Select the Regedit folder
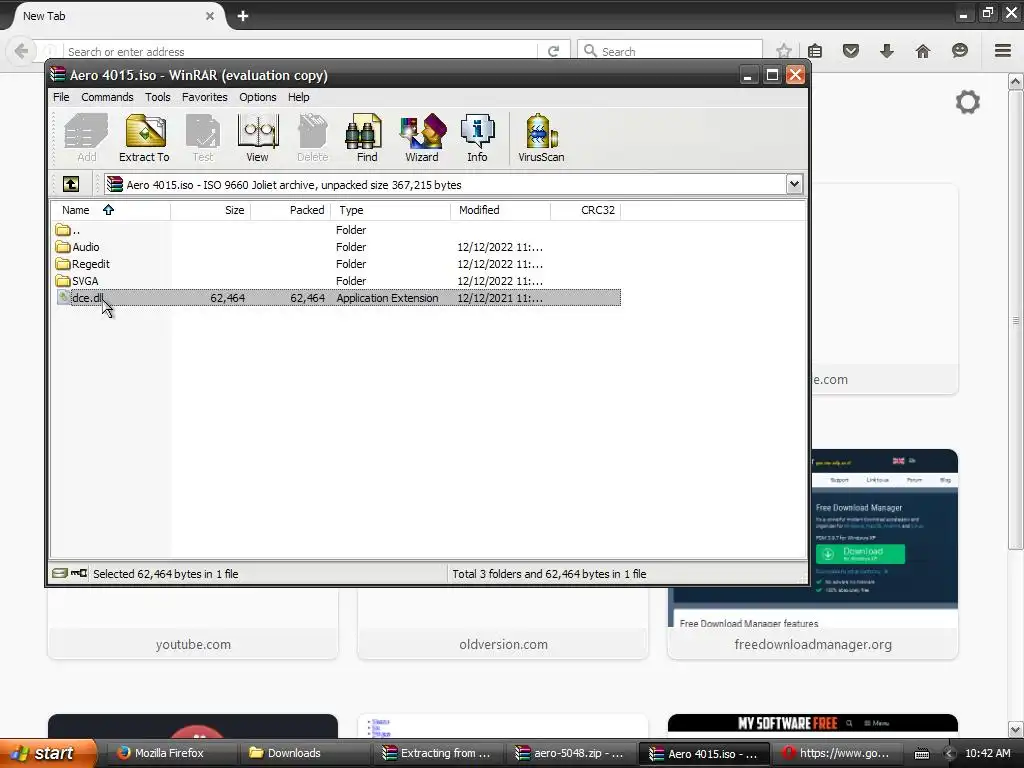 click(336, 264)
